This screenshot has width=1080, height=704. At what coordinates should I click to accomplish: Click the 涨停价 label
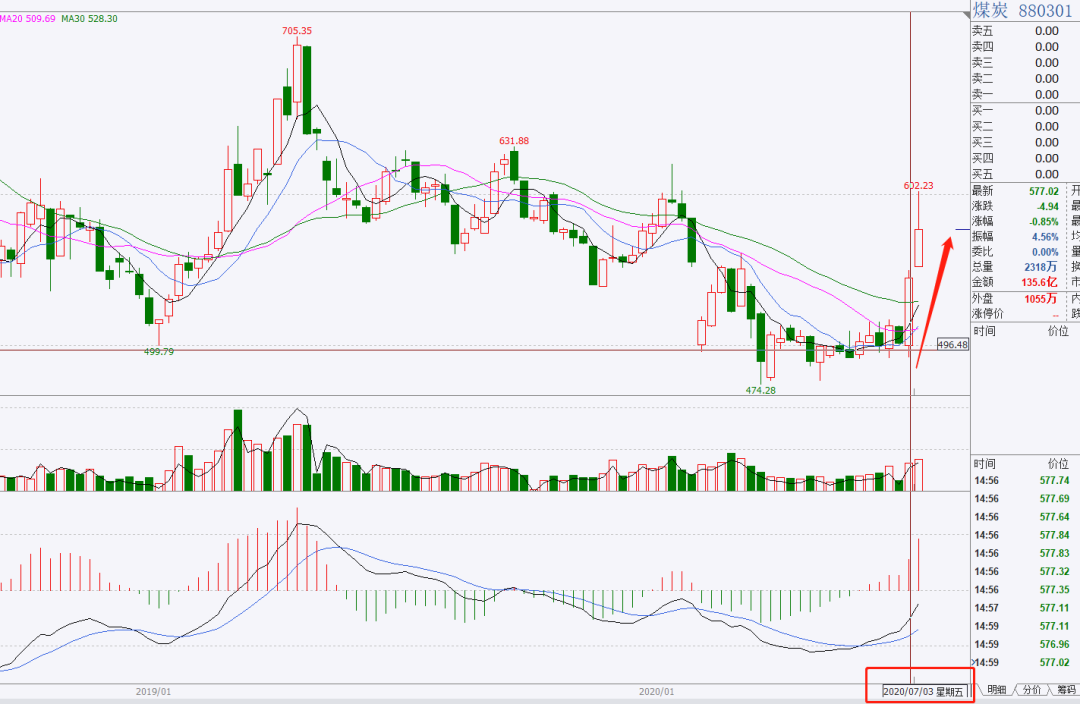tap(988, 314)
